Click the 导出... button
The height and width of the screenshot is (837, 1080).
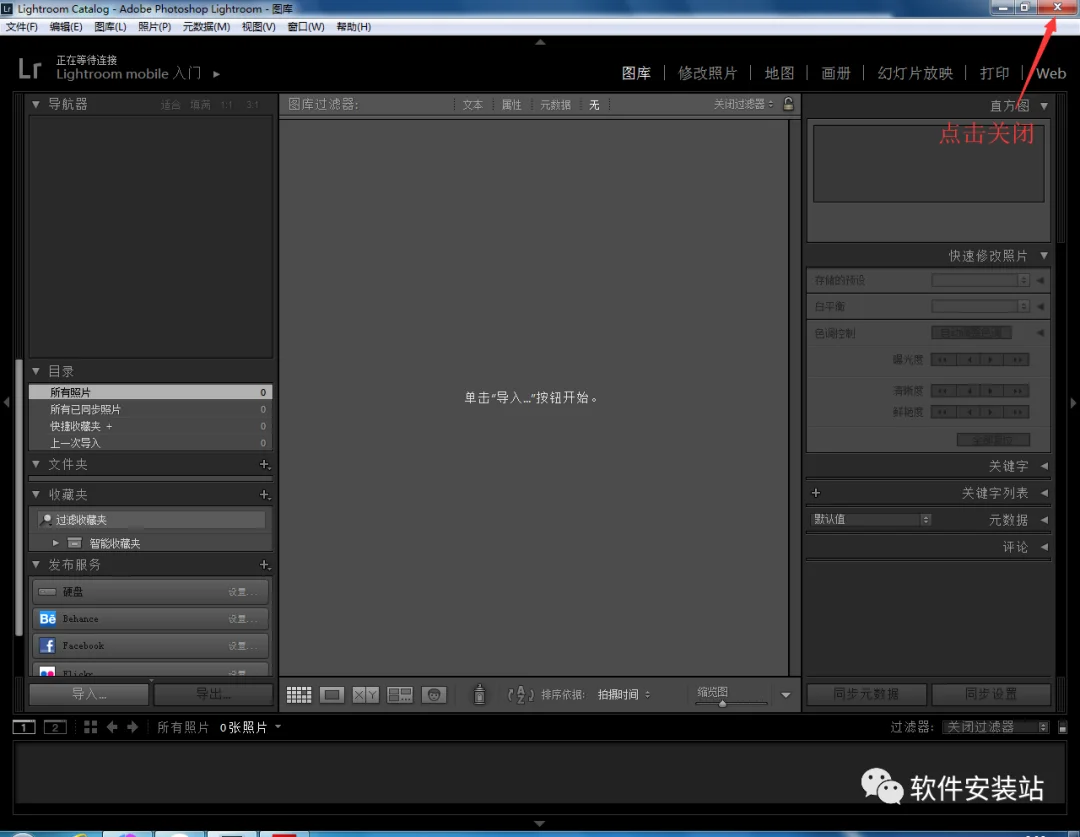213,694
